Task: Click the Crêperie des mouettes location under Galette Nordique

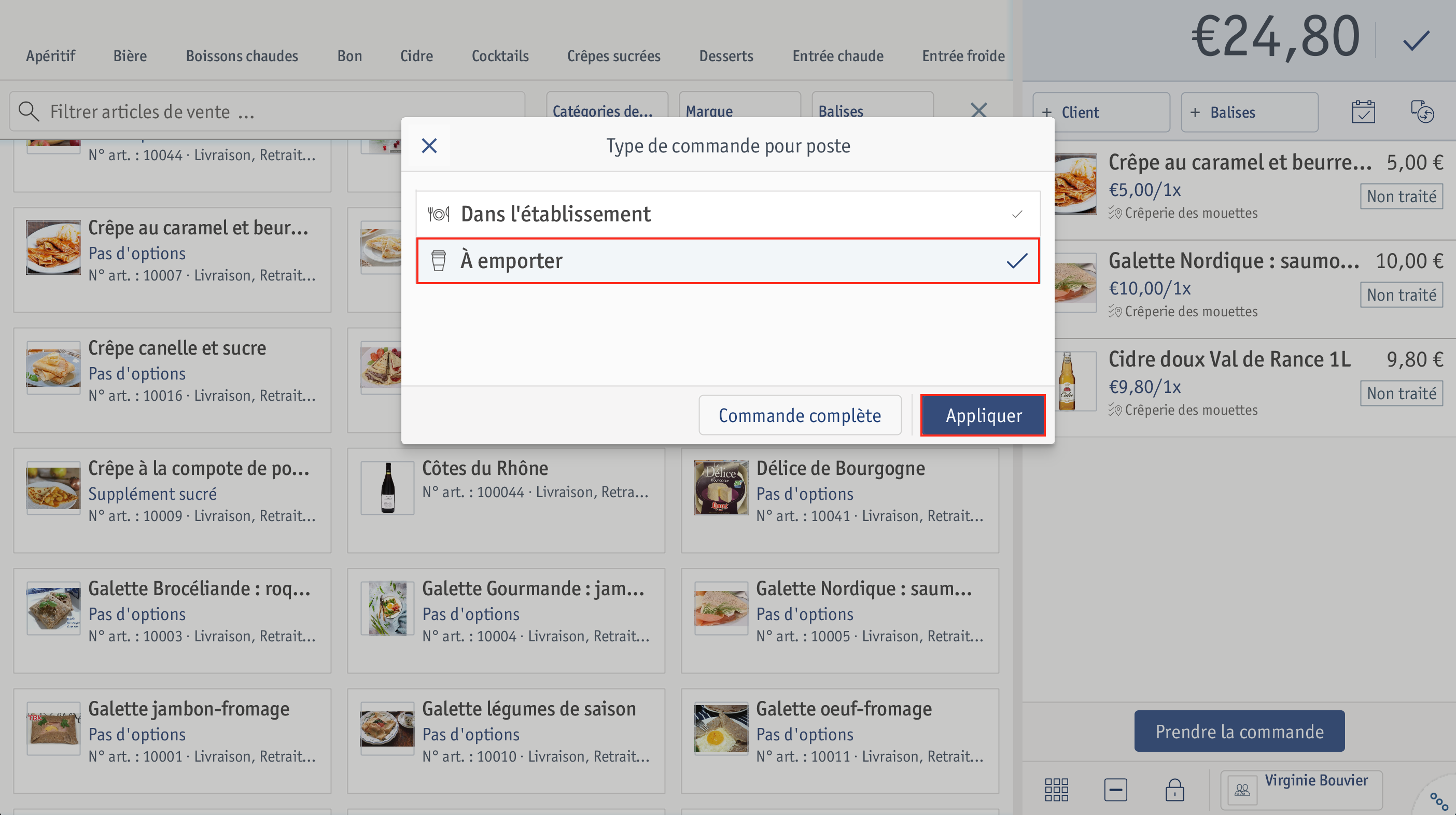Action: click(x=1191, y=312)
